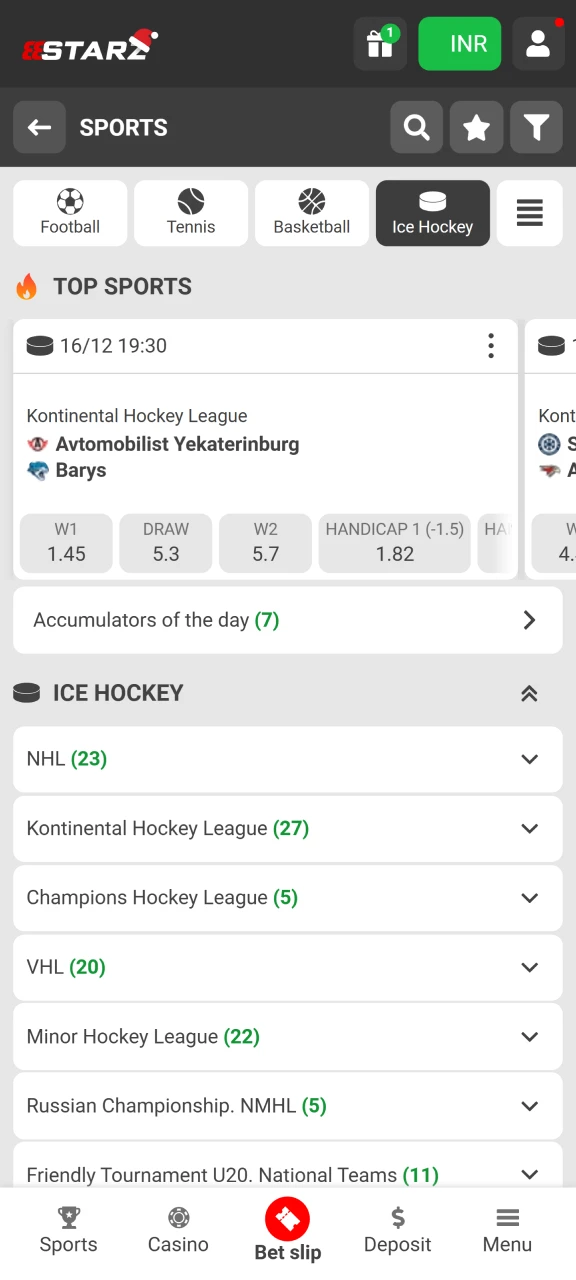576x1280 pixels.
Task: Switch to the Casino bottom tab
Action: 178,1230
